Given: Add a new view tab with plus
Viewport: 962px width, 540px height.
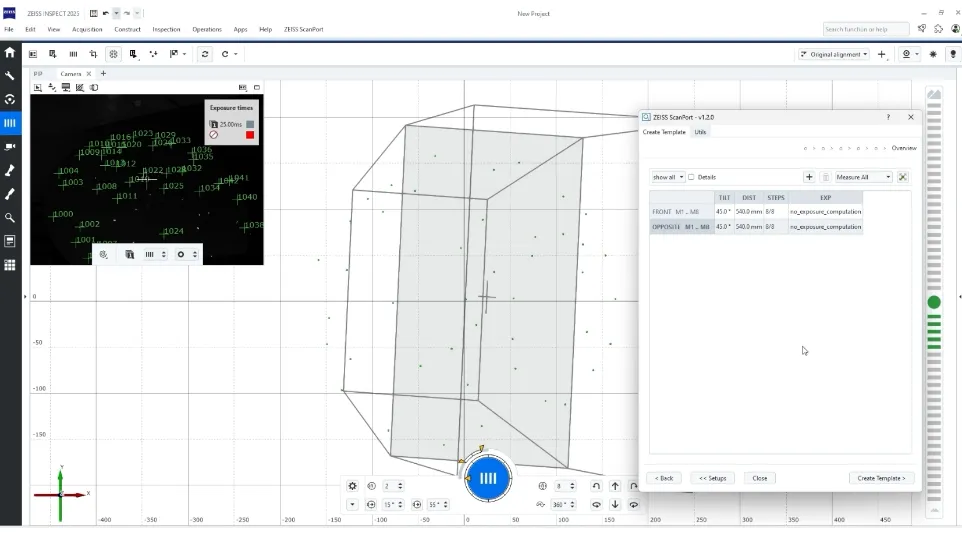Looking at the screenshot, I should click(103, 74).
